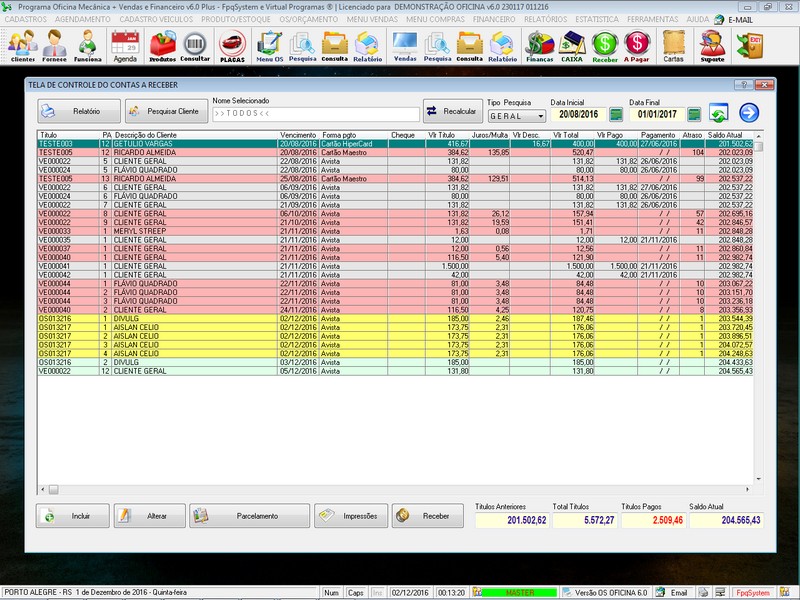Click the bottom Receber button

[x=428, y=516]
